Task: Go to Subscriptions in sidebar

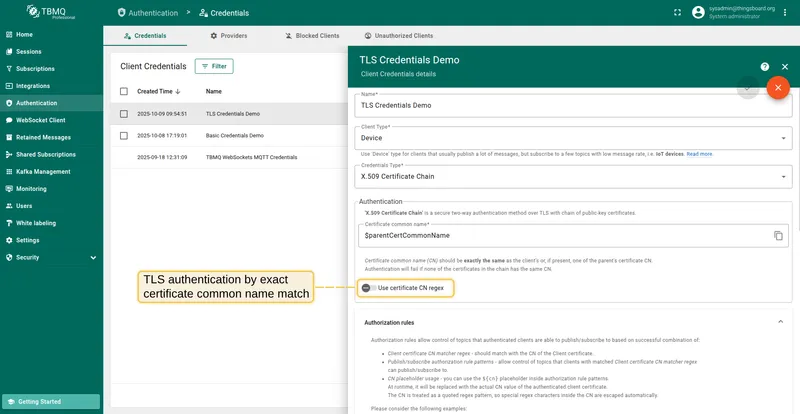Action: (51, 69)
